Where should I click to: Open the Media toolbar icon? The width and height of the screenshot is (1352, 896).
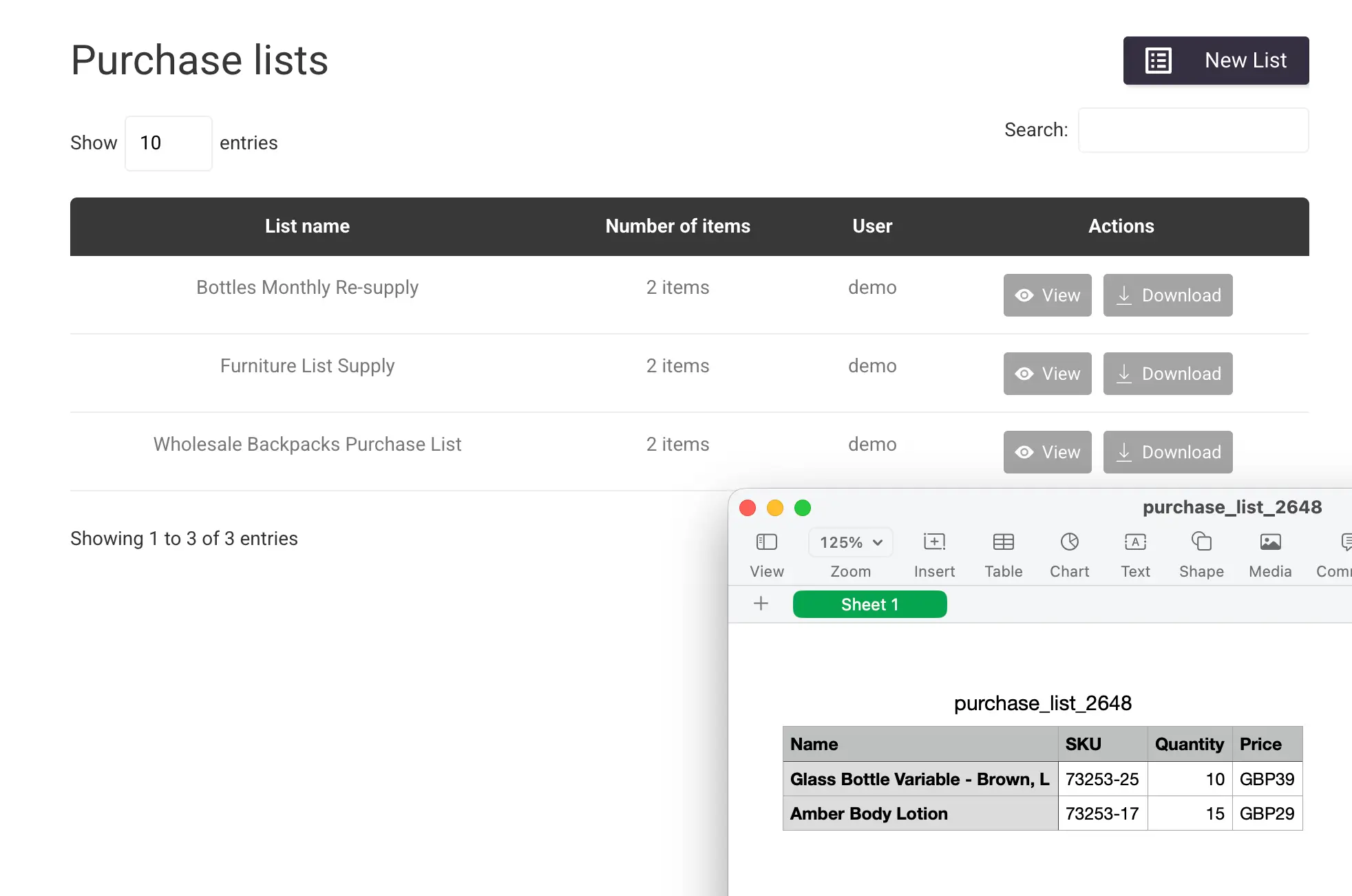(1270, 542)
